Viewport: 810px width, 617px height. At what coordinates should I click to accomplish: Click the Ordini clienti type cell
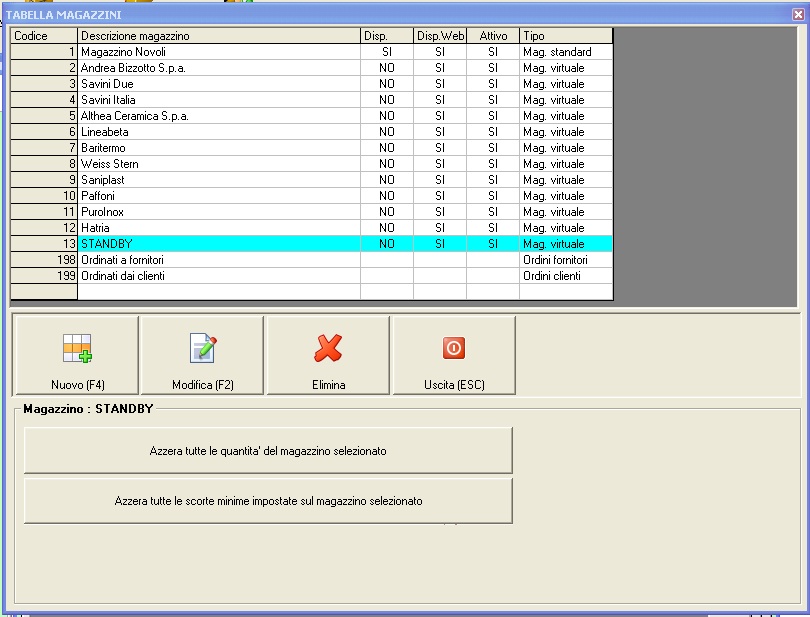566,276
